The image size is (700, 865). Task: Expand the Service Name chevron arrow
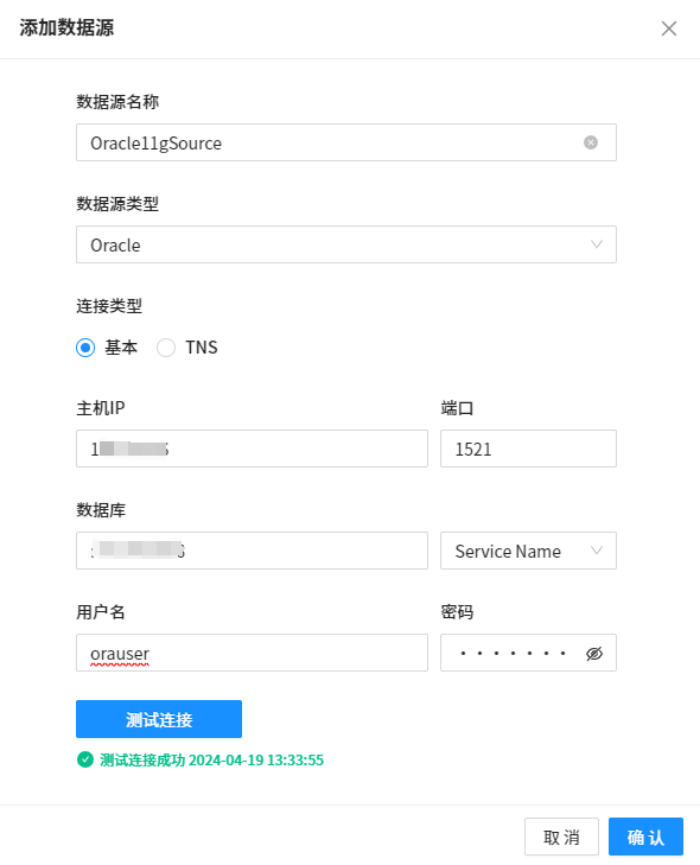click(x=596, y=550)
